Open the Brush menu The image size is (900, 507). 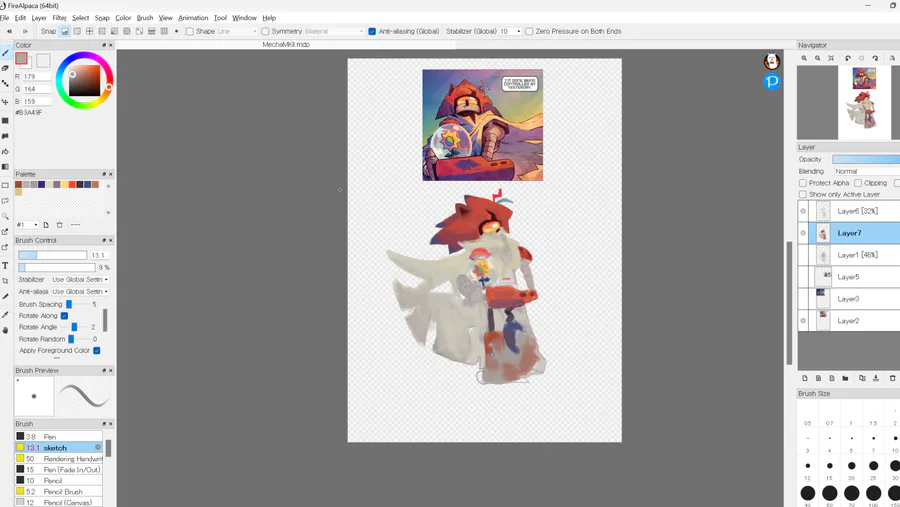[x=145, y=18]
